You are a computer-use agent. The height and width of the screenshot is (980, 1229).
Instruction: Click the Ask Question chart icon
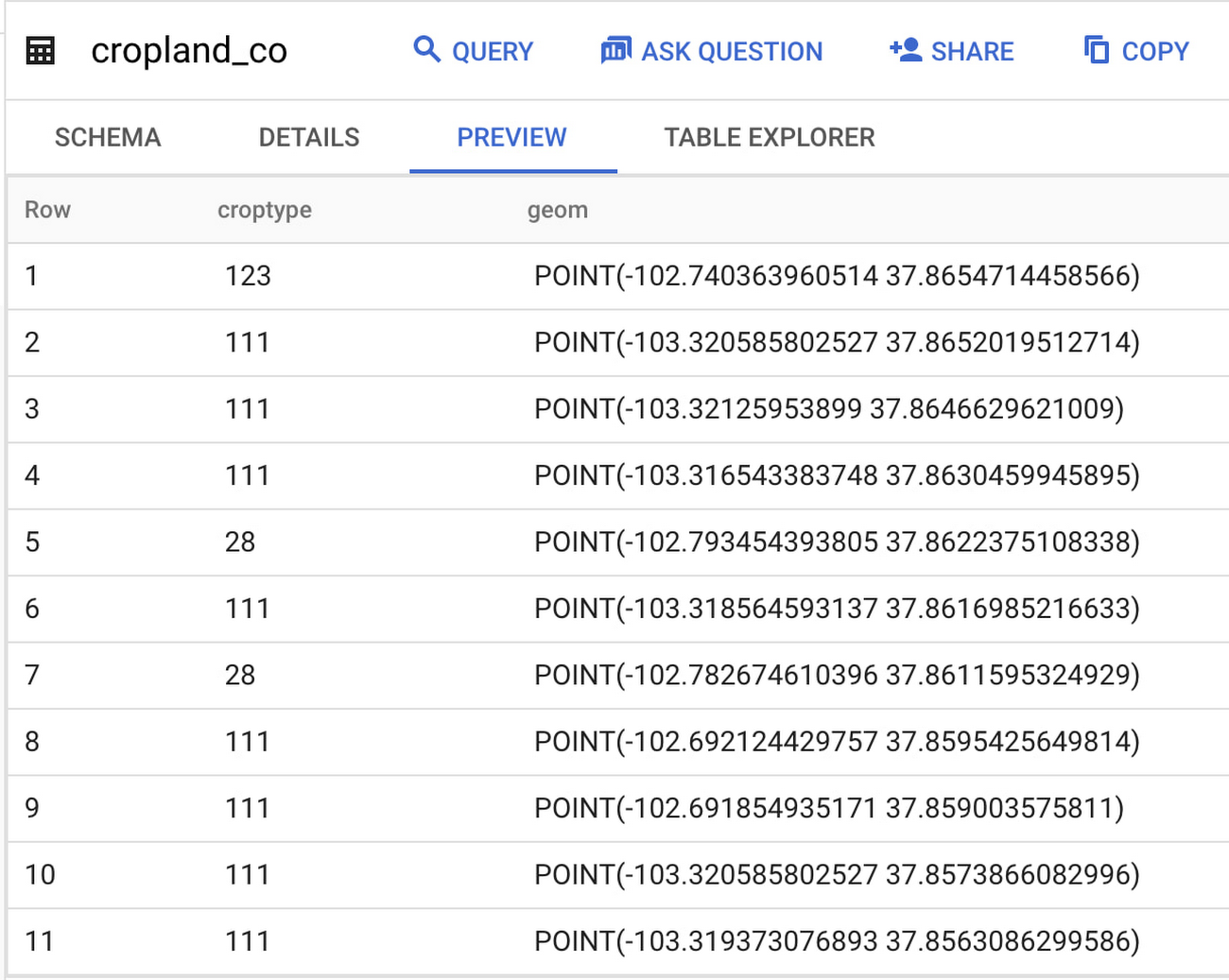[615, 50]
